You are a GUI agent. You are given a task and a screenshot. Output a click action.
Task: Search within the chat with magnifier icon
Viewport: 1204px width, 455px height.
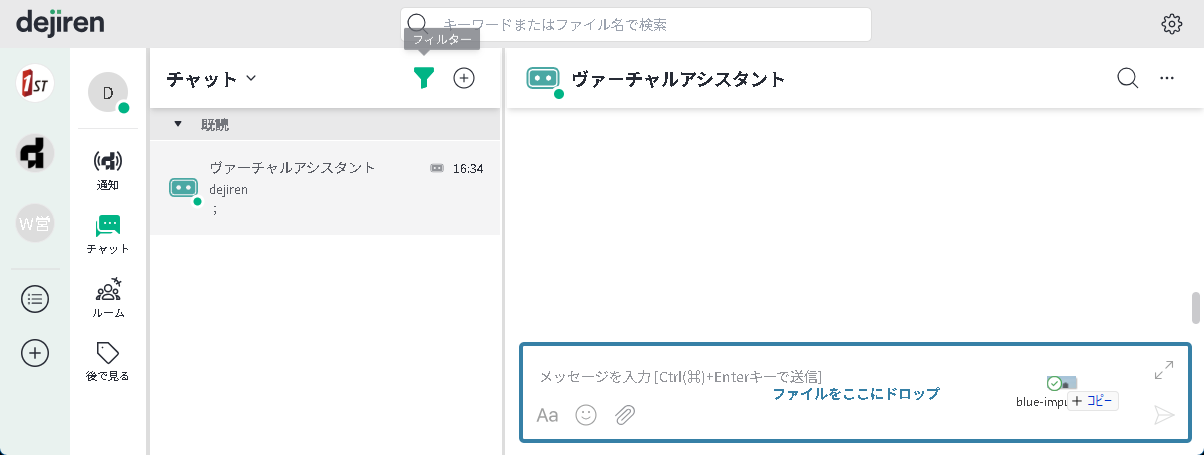1127,78
